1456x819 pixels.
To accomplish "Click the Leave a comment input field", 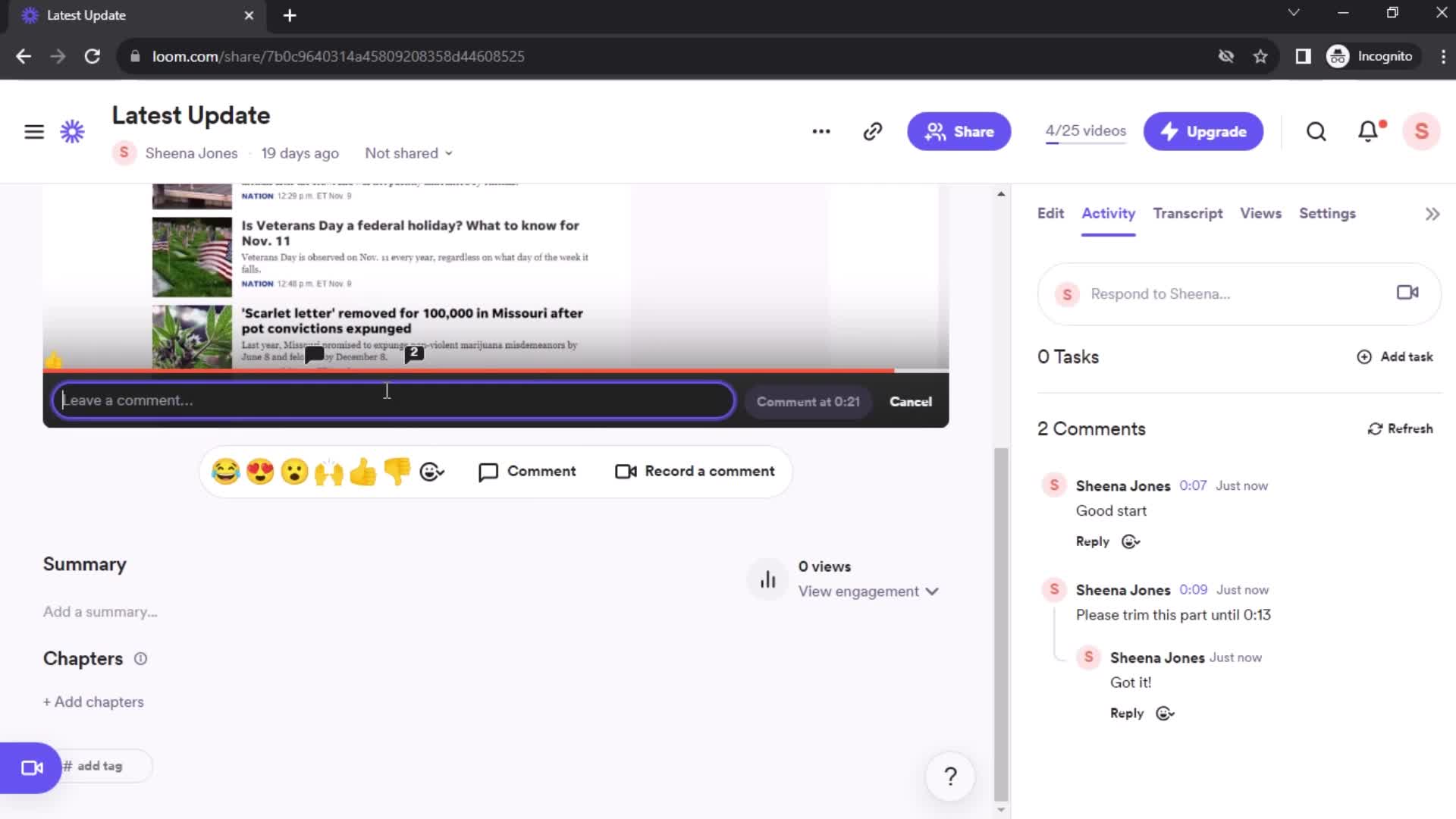I will pos(393,401).
